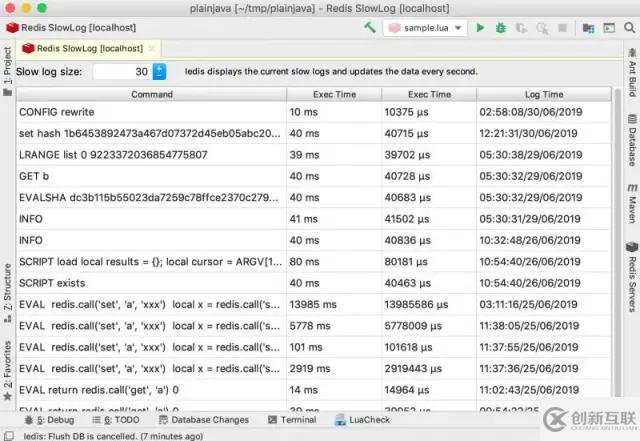Open the LuaCheck tool window
The image size is (640, 441).
(x=362, y=420)
